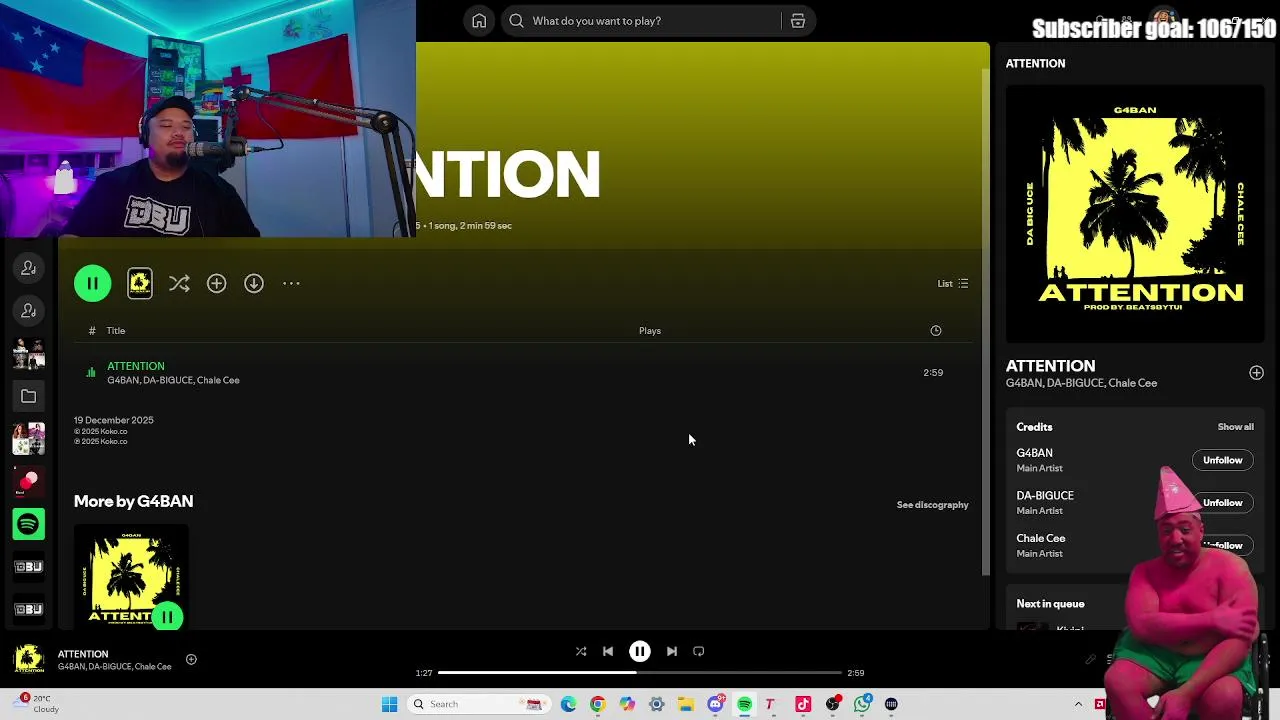The width and height of the screenshot is (1280, 720).
Task: Open TikTok from the taskbar
Action: (x=803, y=704)
